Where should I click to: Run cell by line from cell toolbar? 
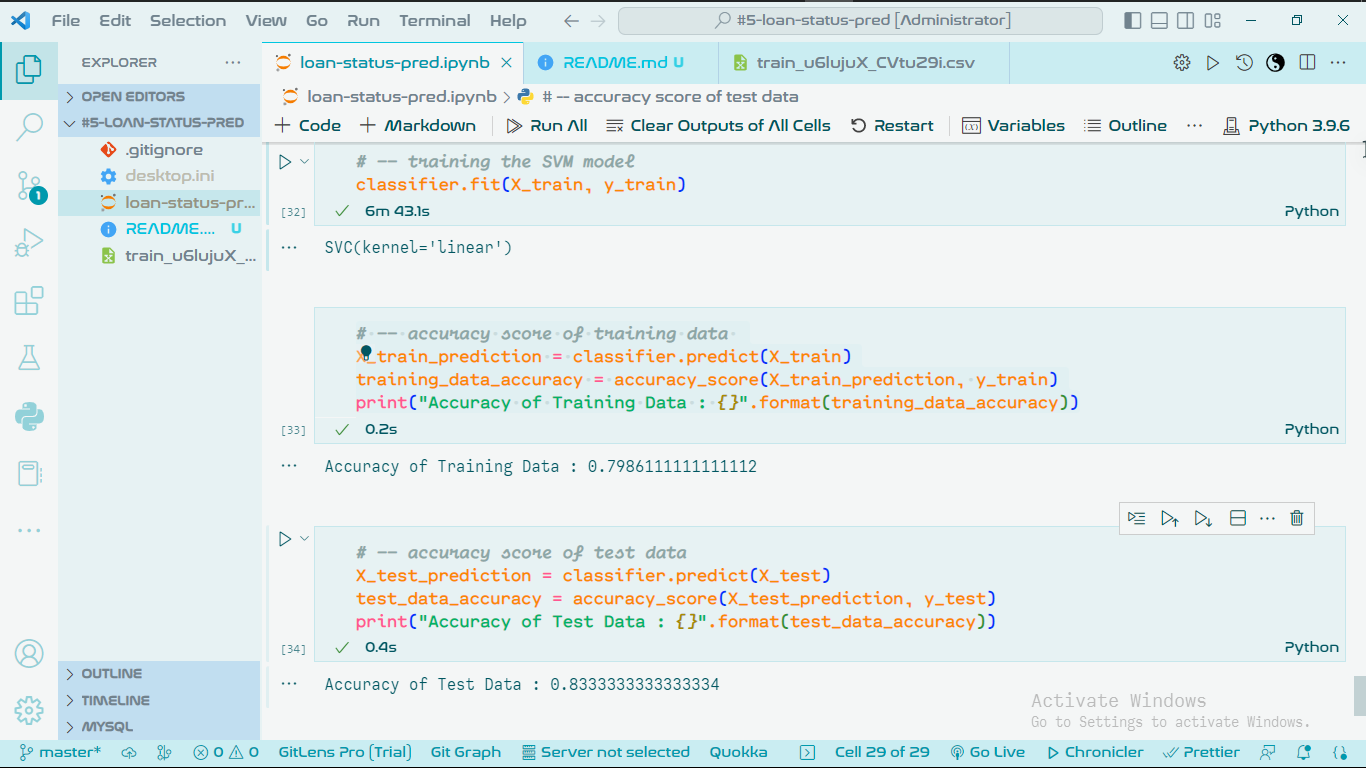1136,518
